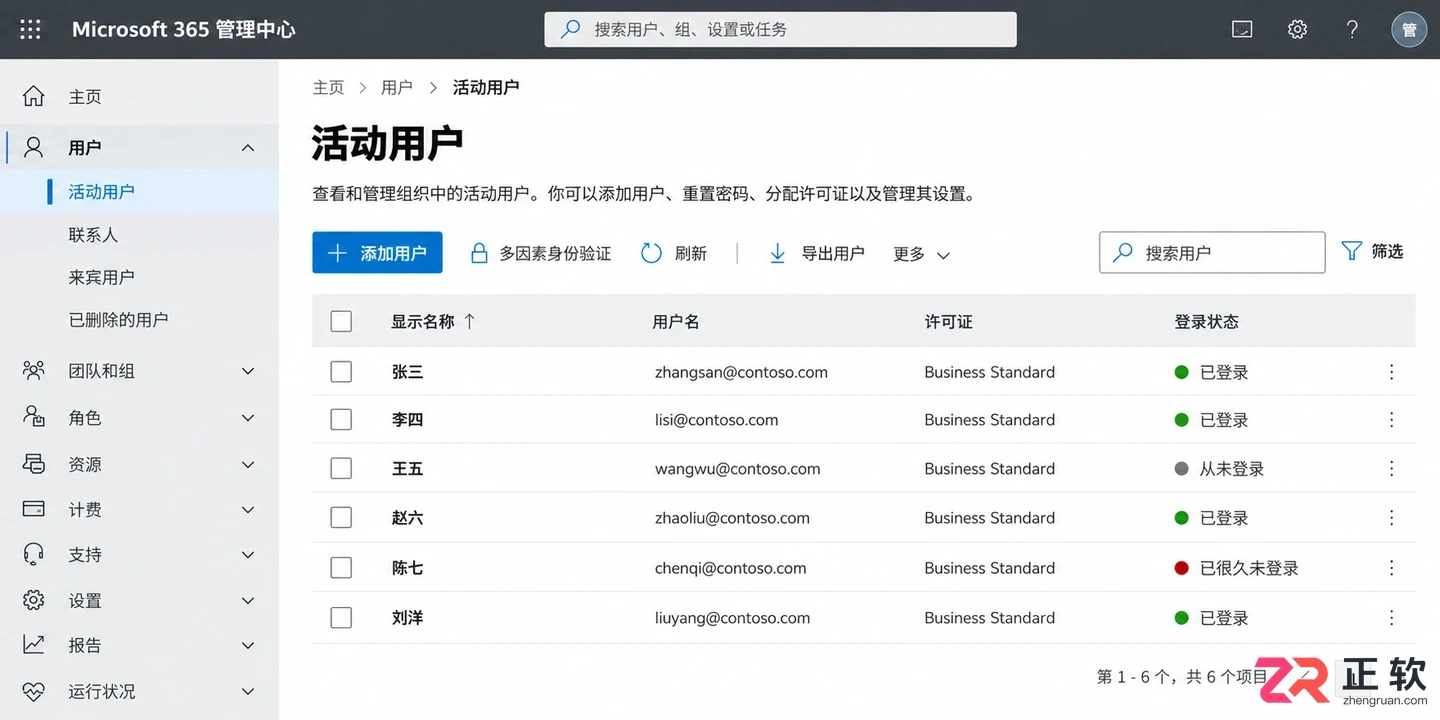Open 联系人 in the sidebar
This screenshot has height=720, width=1440.
93,235
